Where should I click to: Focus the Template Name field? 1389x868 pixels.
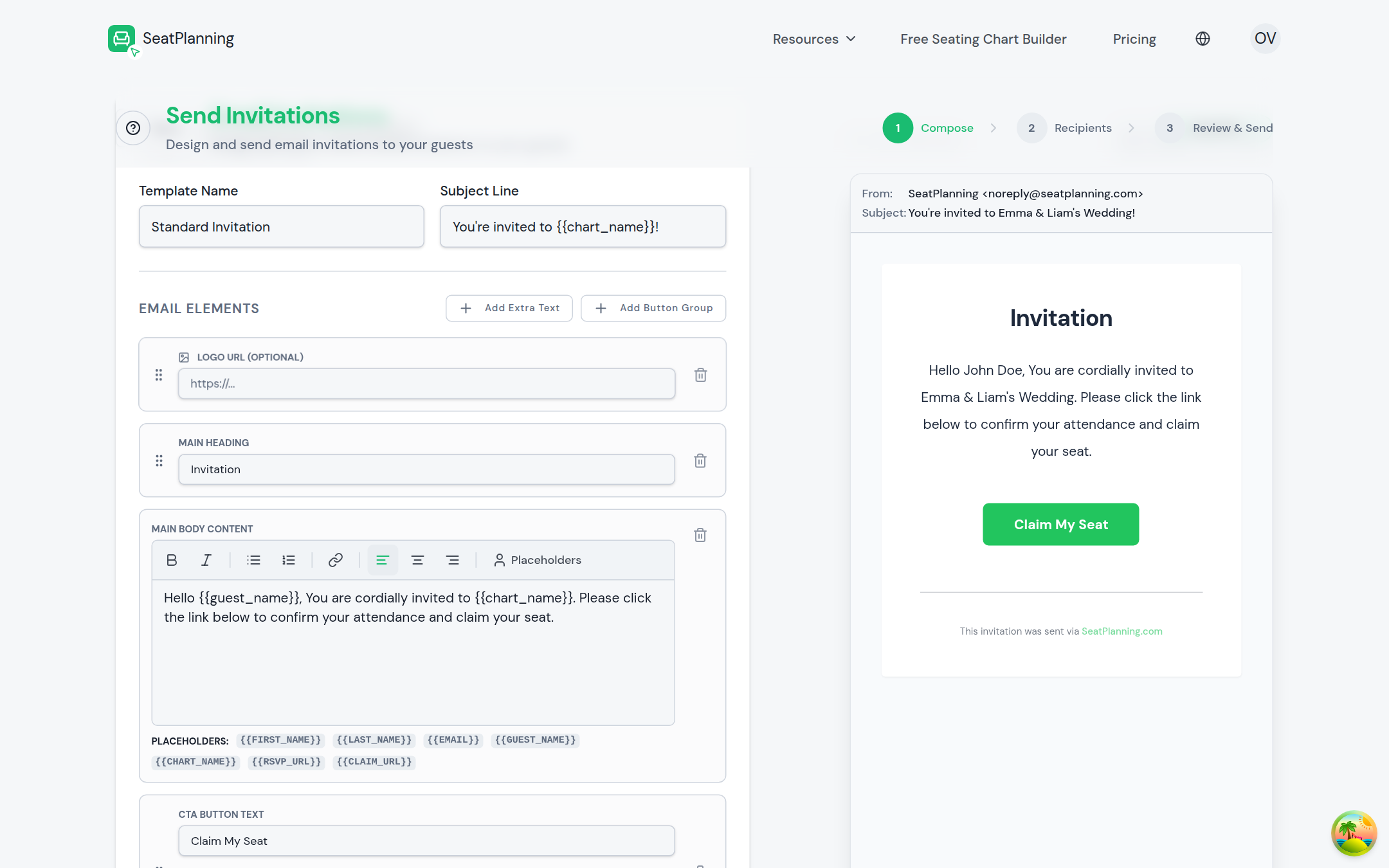click(x=282, y=226)
